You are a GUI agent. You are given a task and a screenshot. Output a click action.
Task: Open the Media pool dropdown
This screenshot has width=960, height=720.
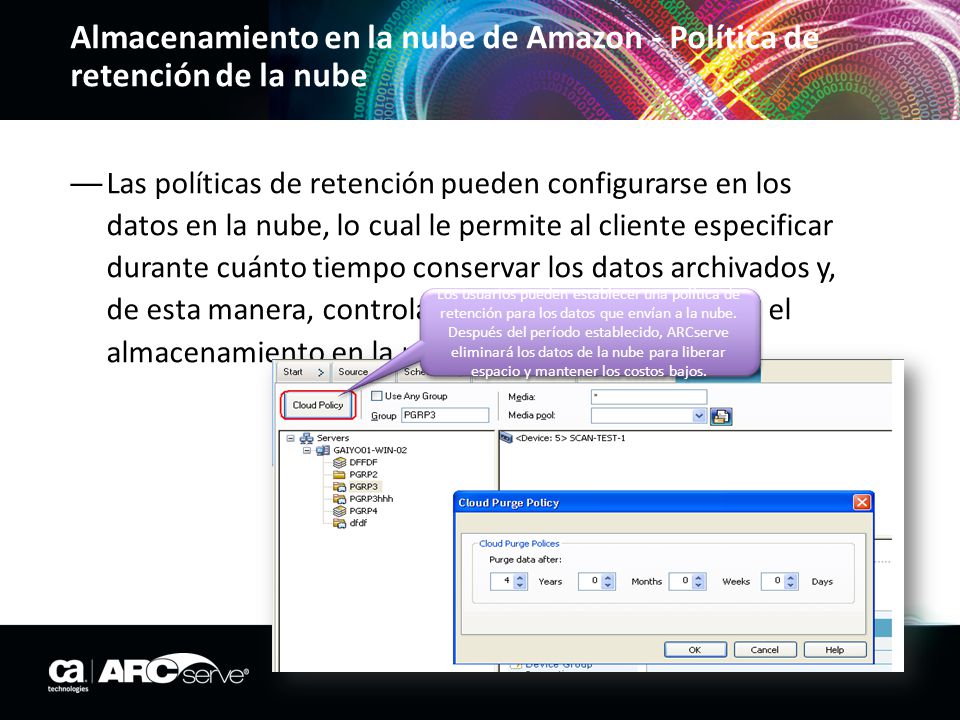point(699,416)
